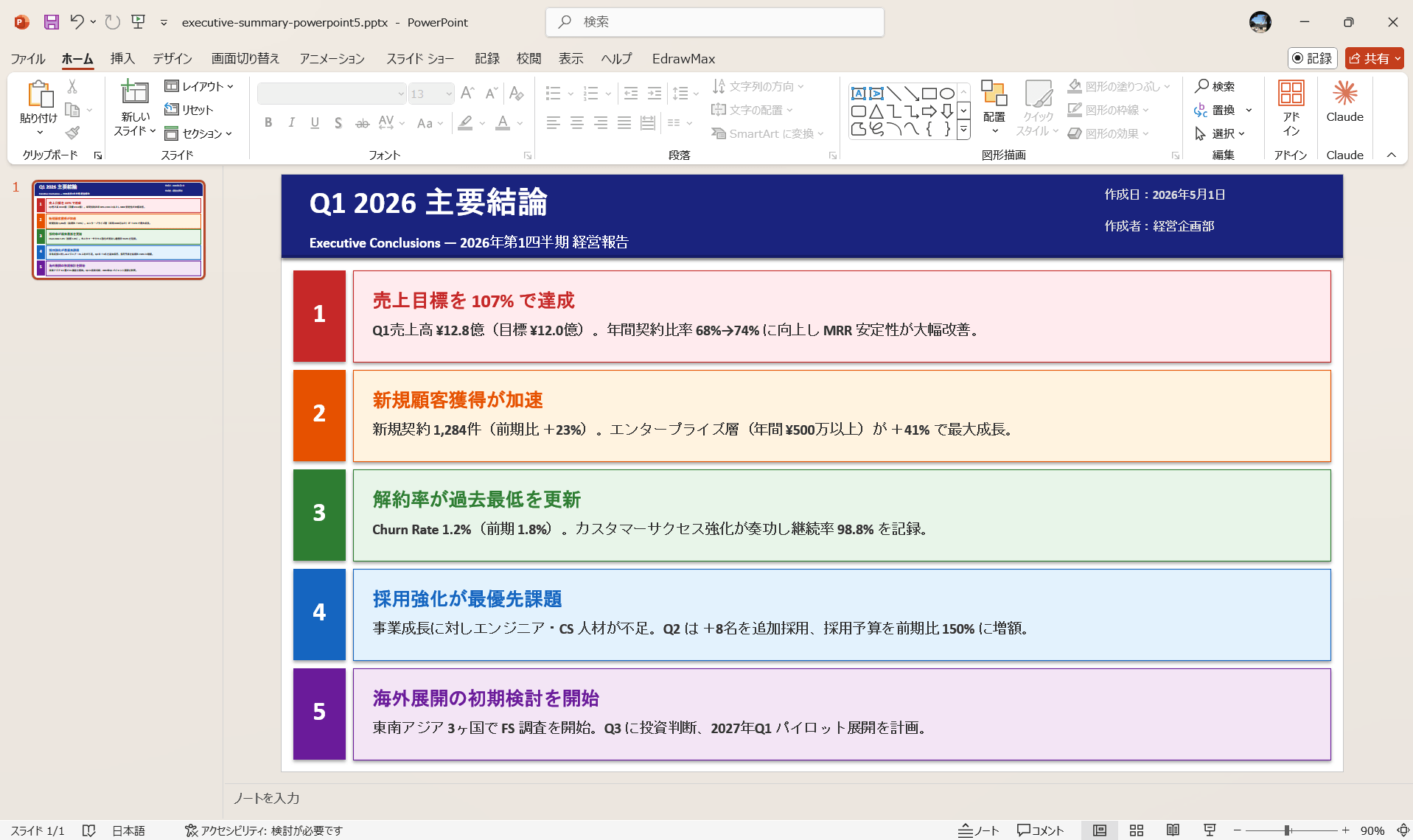Screen dimensions: 1413x840
Task: Open the Add-ins (アドイン) button
Action: (x=1291, y=108)
